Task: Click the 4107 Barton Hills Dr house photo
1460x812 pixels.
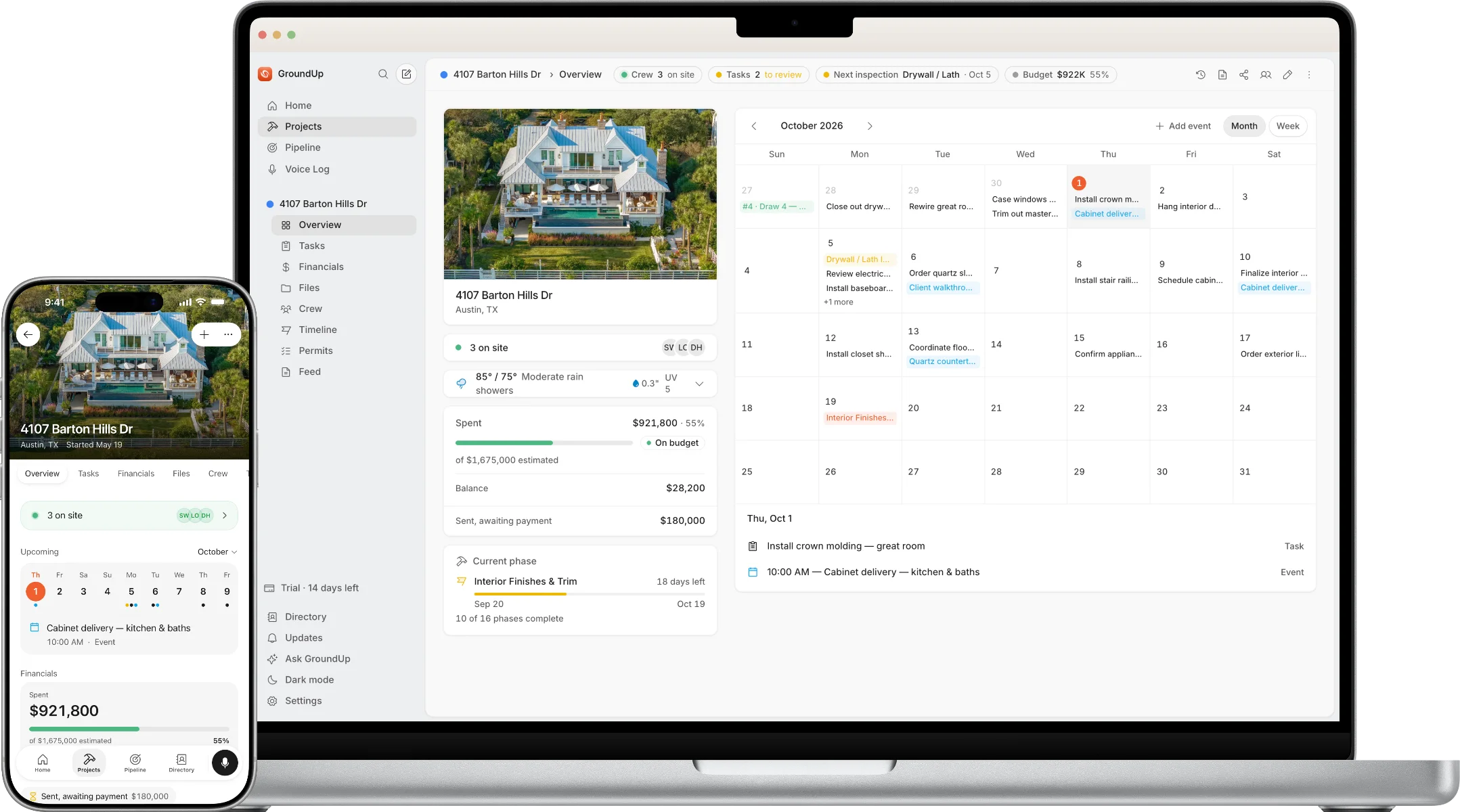Action: coord(580,194)
